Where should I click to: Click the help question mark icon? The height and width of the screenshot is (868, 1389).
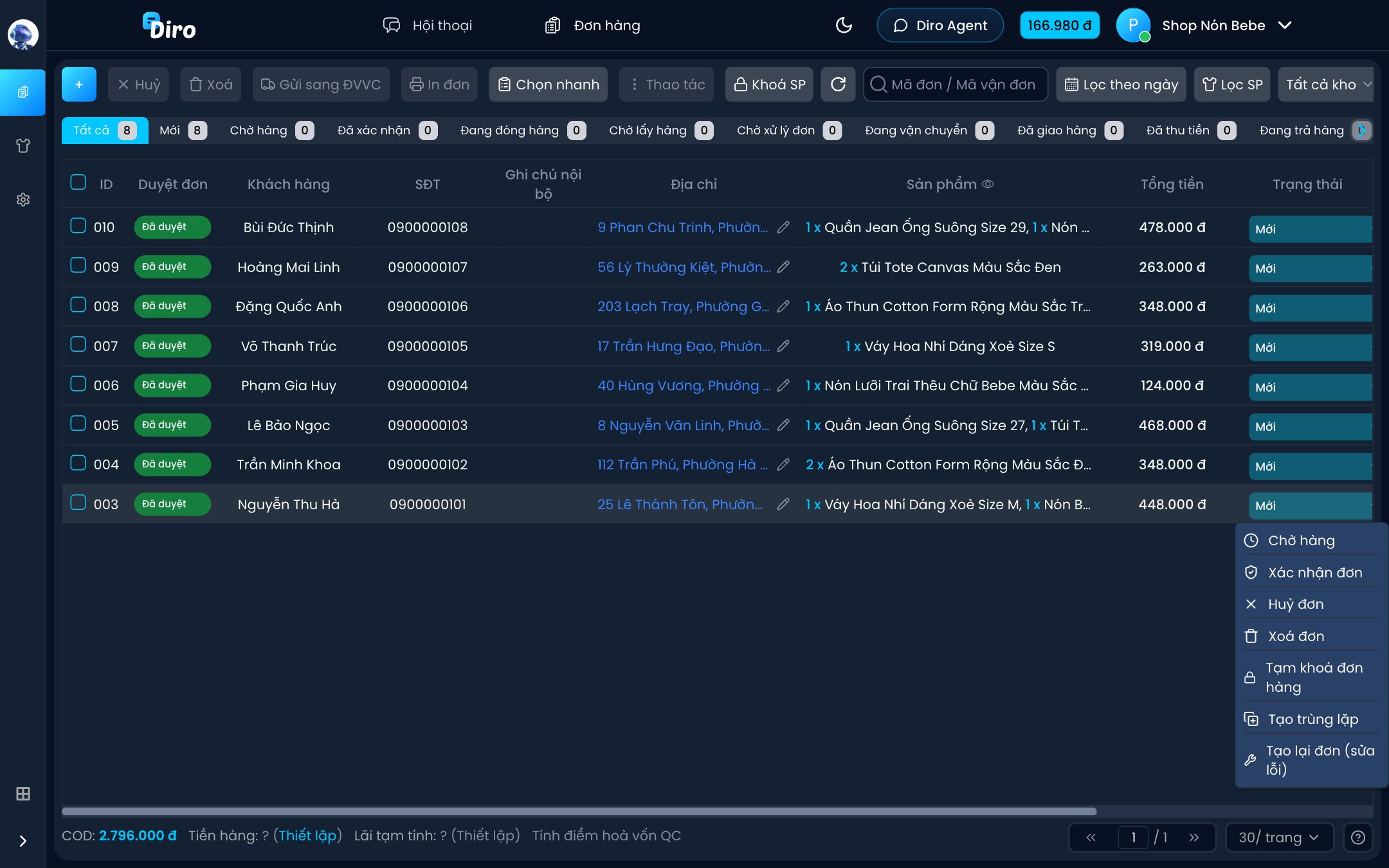pyautogui.click(x=1358, y=837)
